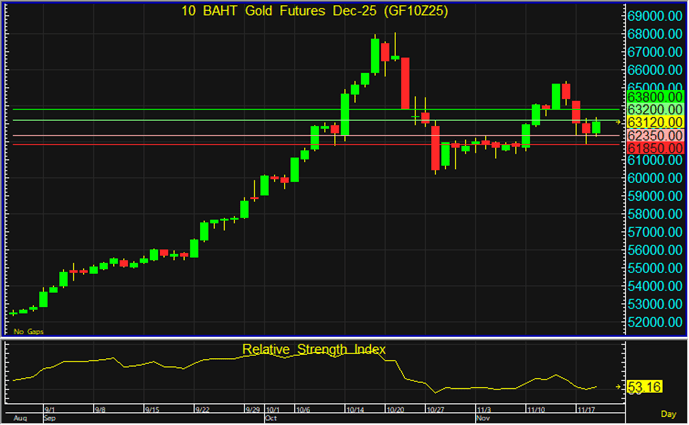Screen dimensions: 689x425
Task: Click the last green candlestick on the right
Action: 597,125
